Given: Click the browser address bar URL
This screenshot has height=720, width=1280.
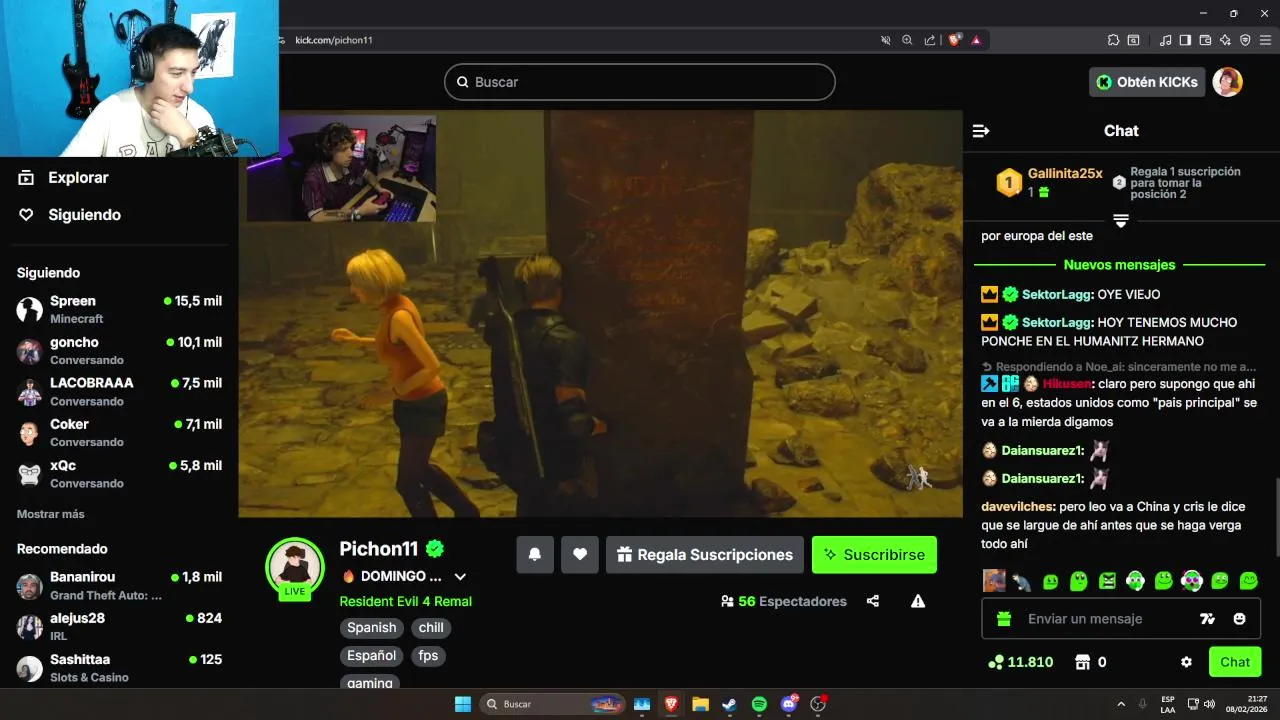Looking at the screenshot, I should 334,40.
